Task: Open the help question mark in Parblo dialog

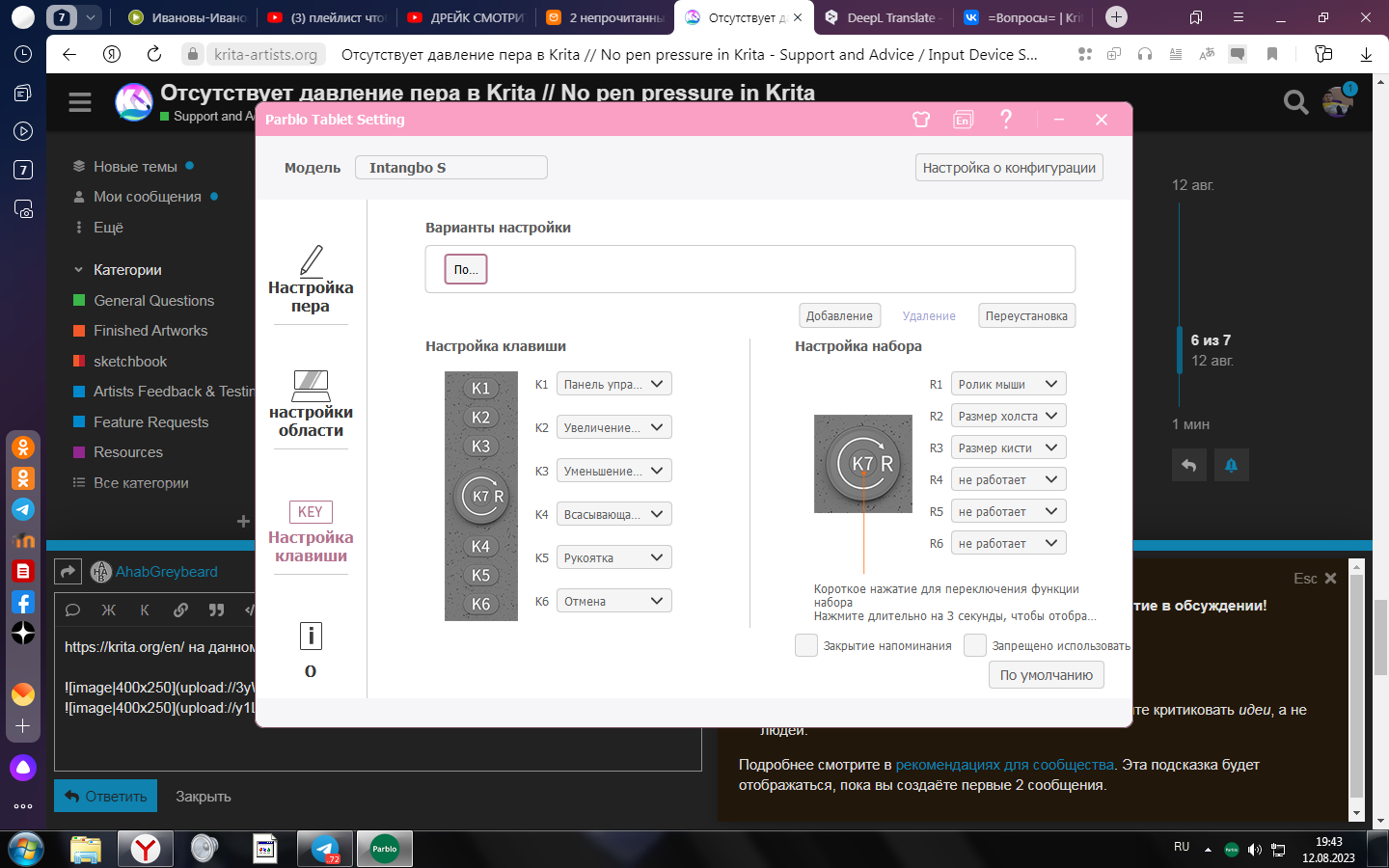Action: (1006, 119)
